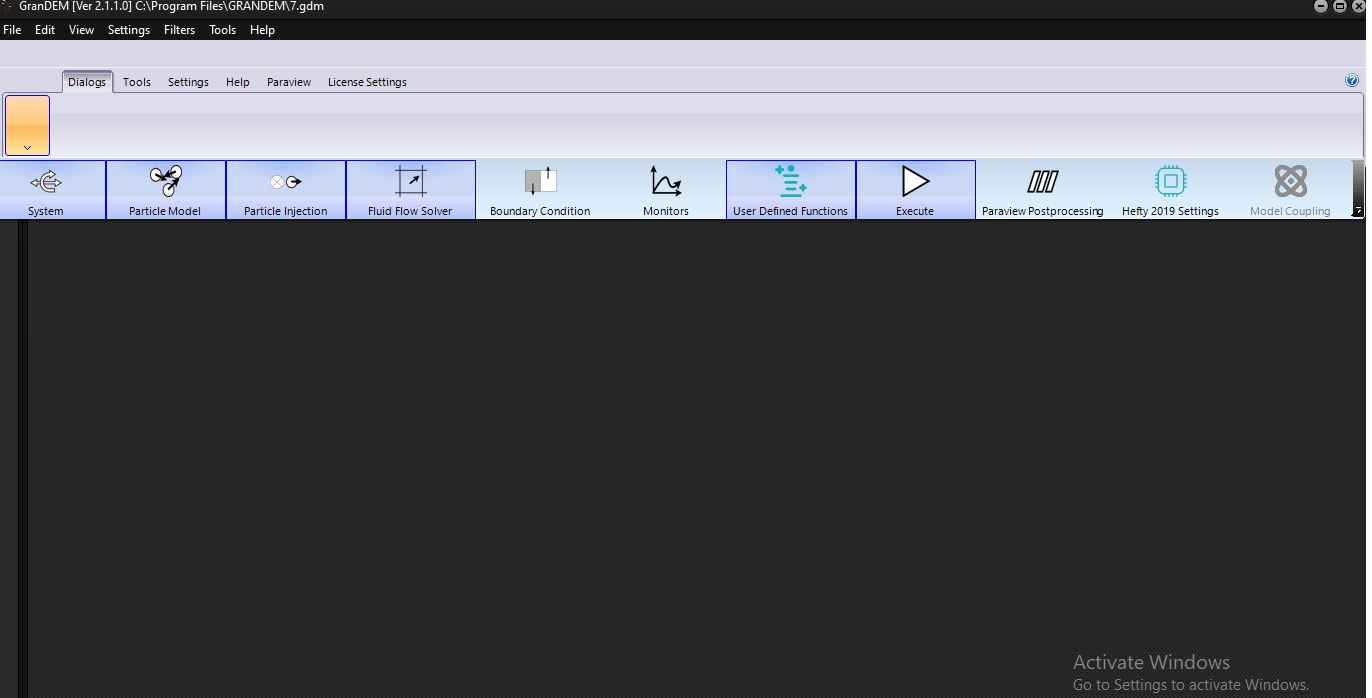This screenshot has height=698, width=1372.
Task: Open the Monitors dialog
Action: (x=666, y=190)
